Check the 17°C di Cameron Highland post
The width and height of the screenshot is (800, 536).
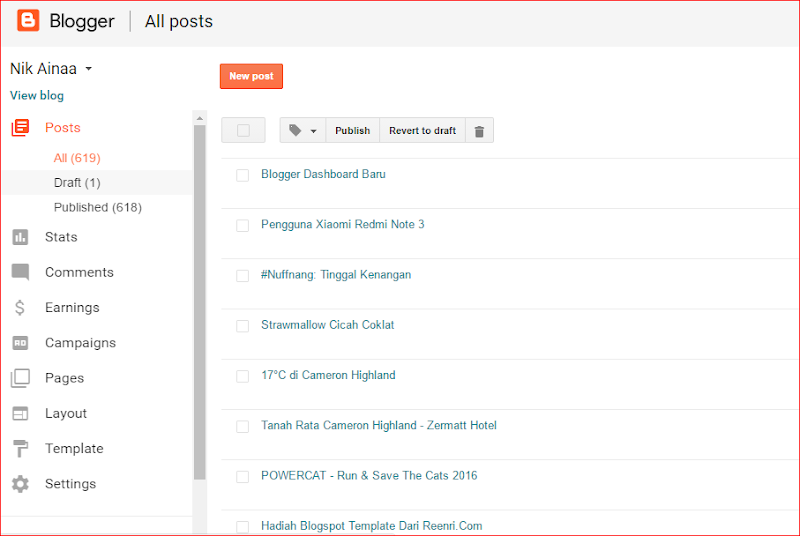[242, 376]
